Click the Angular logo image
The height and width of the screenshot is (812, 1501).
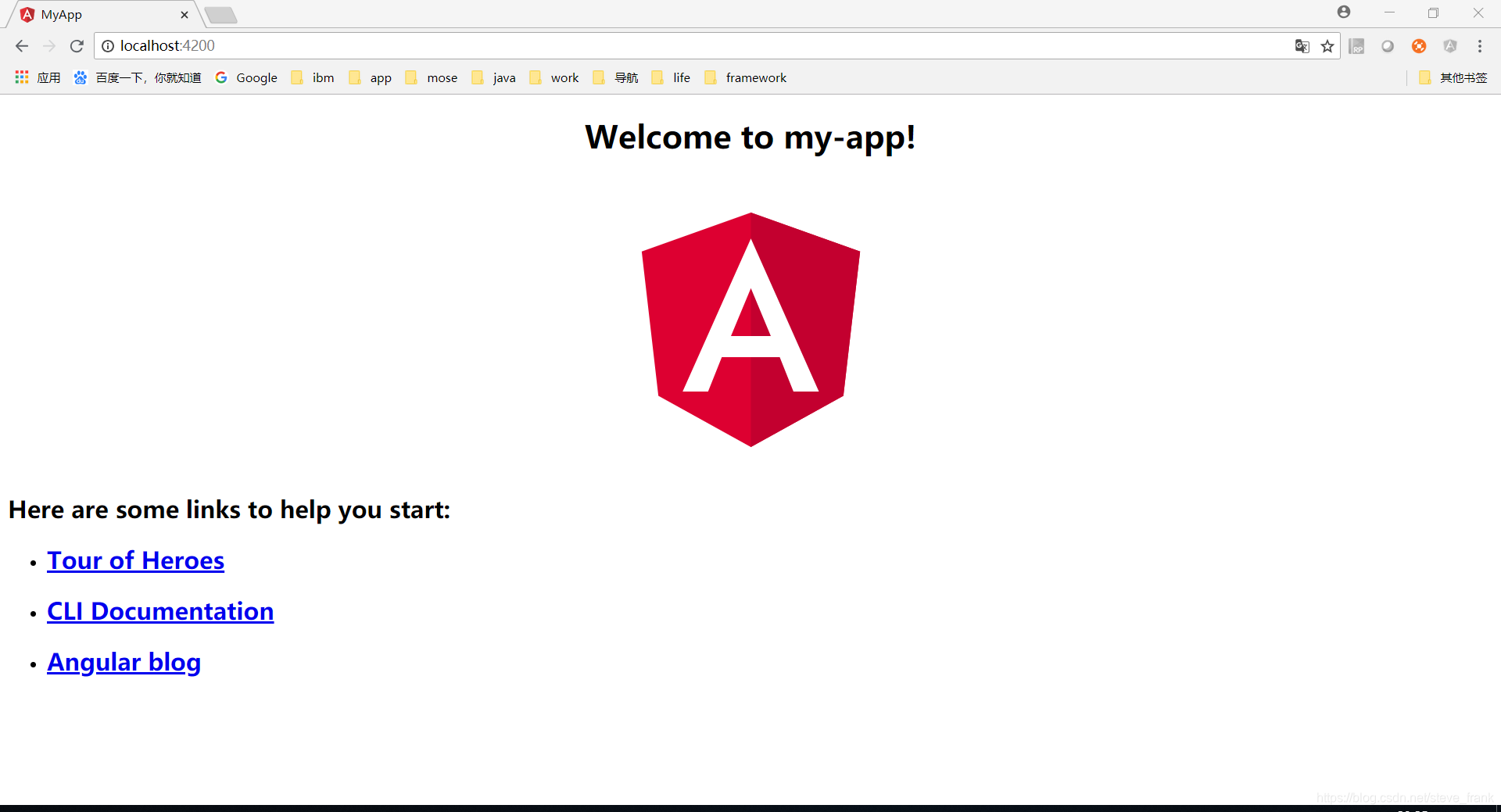tap(750, 330)
